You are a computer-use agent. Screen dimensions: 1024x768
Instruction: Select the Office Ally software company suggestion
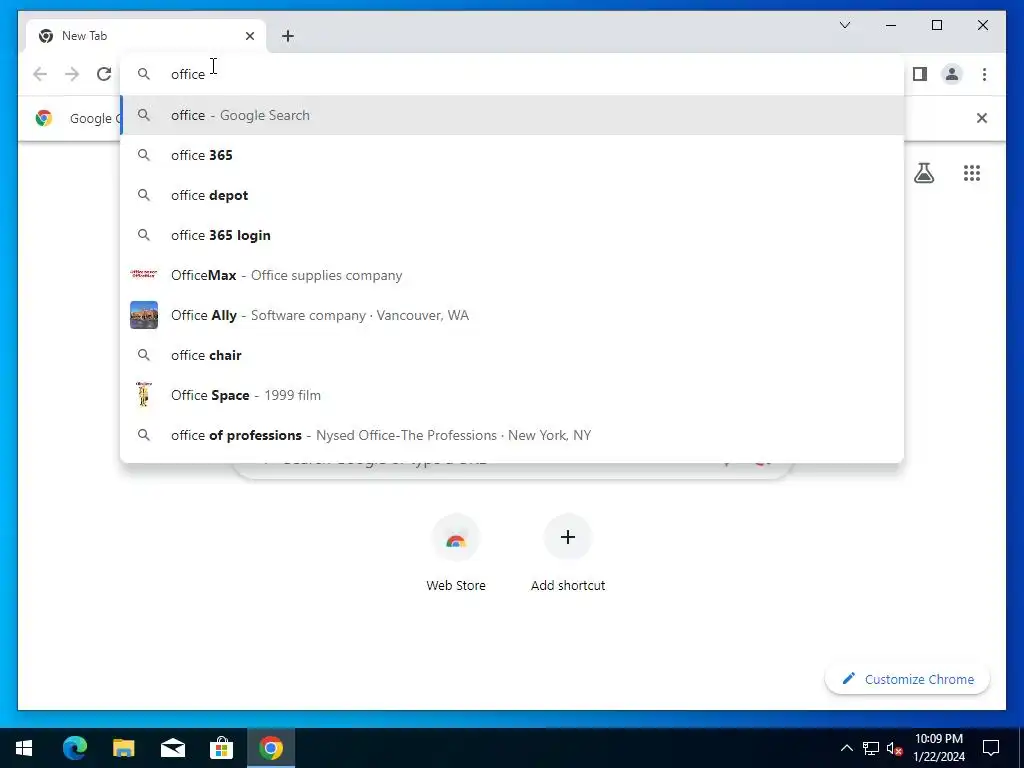tap(512, 315)
